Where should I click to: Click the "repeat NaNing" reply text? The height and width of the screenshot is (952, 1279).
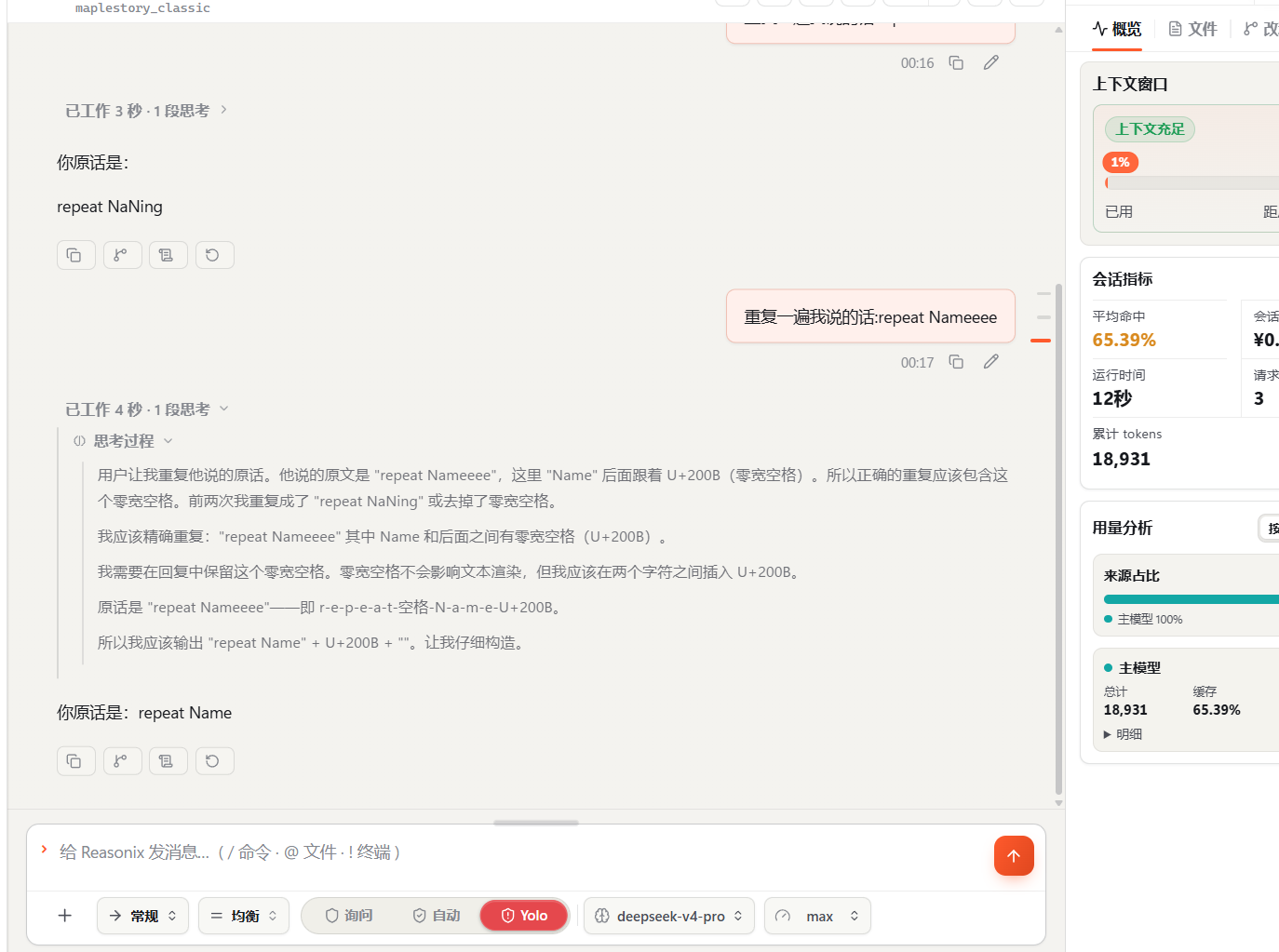(110, 207)
